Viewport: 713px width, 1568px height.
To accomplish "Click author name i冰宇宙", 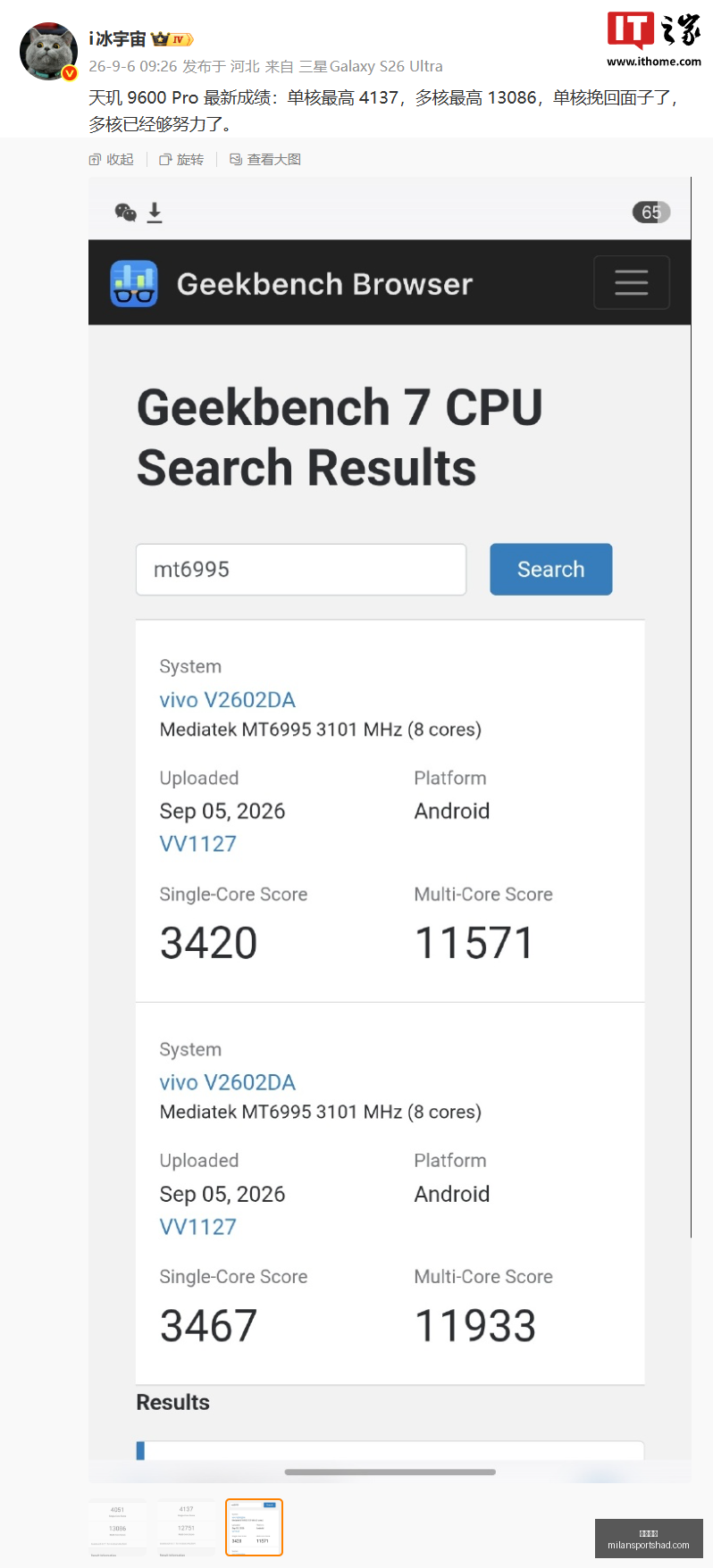I will [x=117, y=39].
